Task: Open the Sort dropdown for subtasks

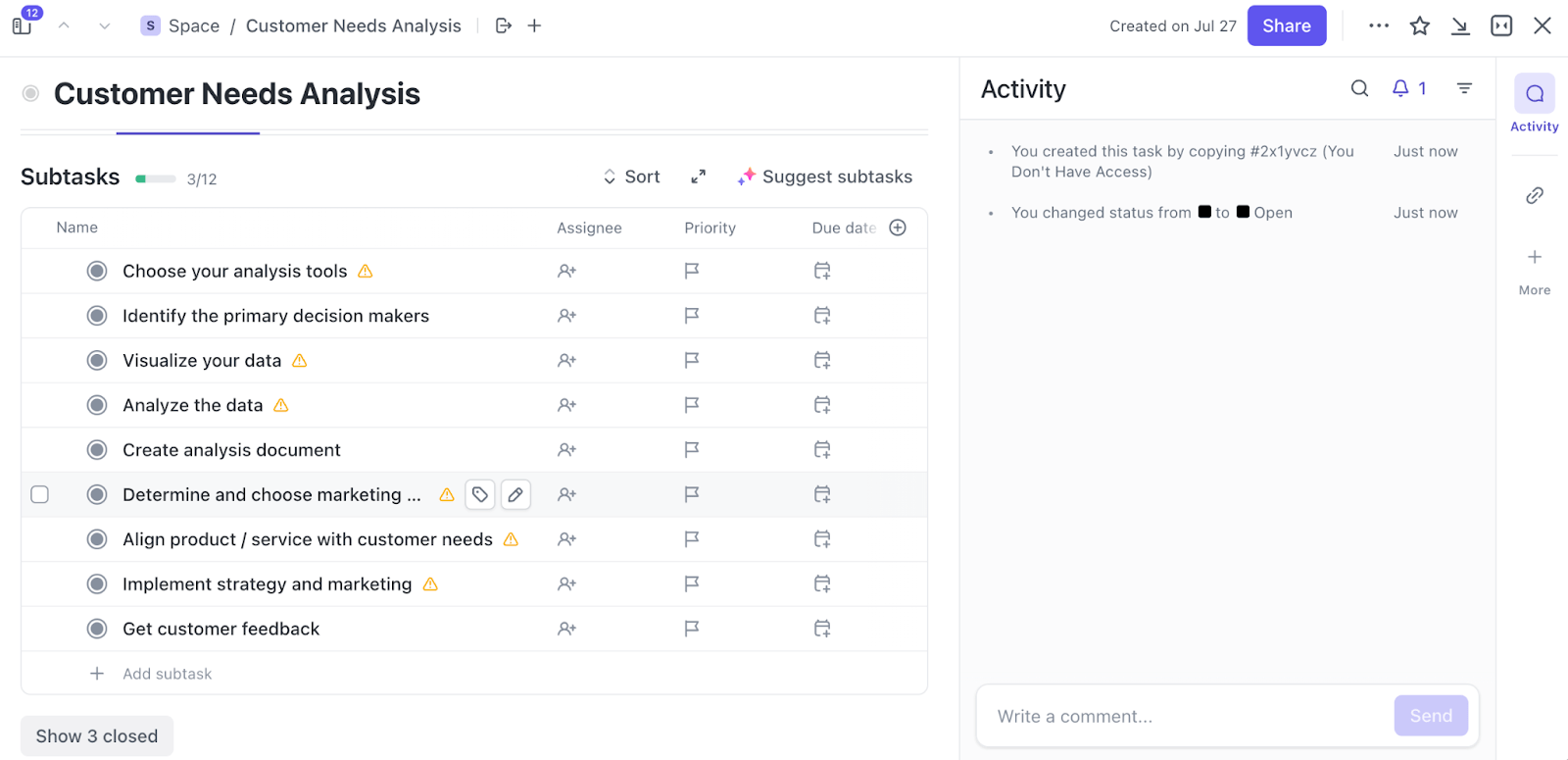Action: [x=631, y=177]
